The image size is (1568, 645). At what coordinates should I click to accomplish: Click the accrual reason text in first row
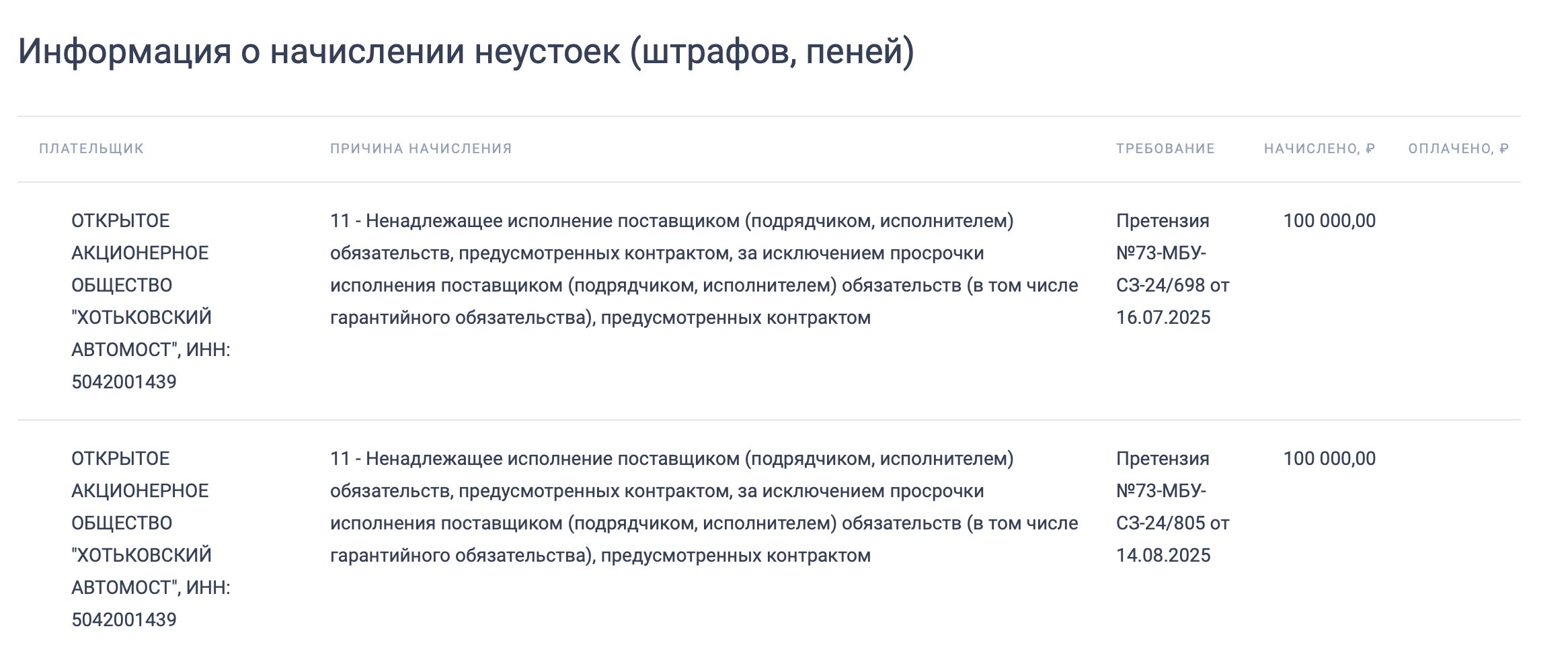(x=703, y=269)
